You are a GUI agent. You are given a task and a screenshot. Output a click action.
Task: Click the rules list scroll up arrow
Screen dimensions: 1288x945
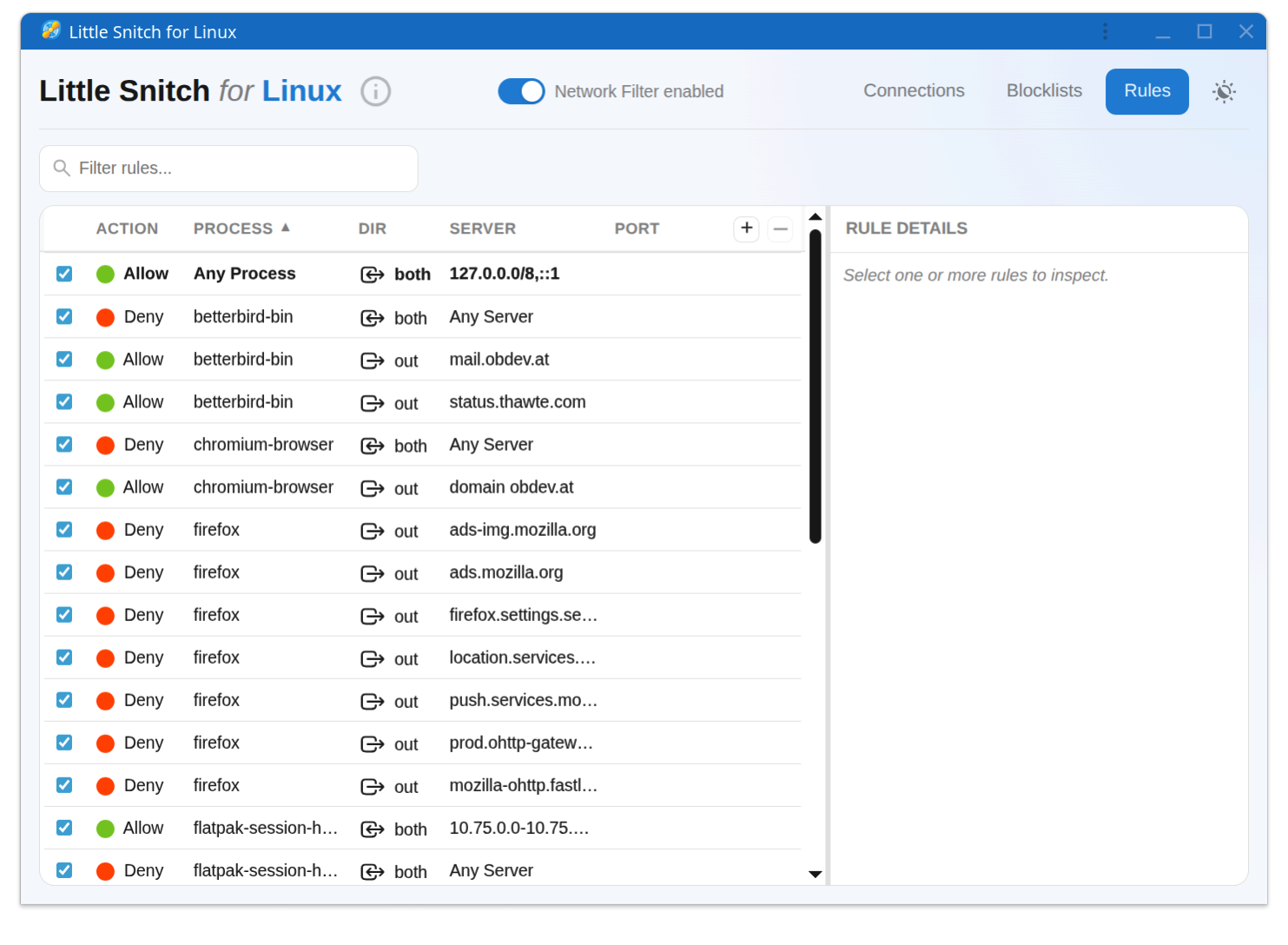click(x=815, y=217)
